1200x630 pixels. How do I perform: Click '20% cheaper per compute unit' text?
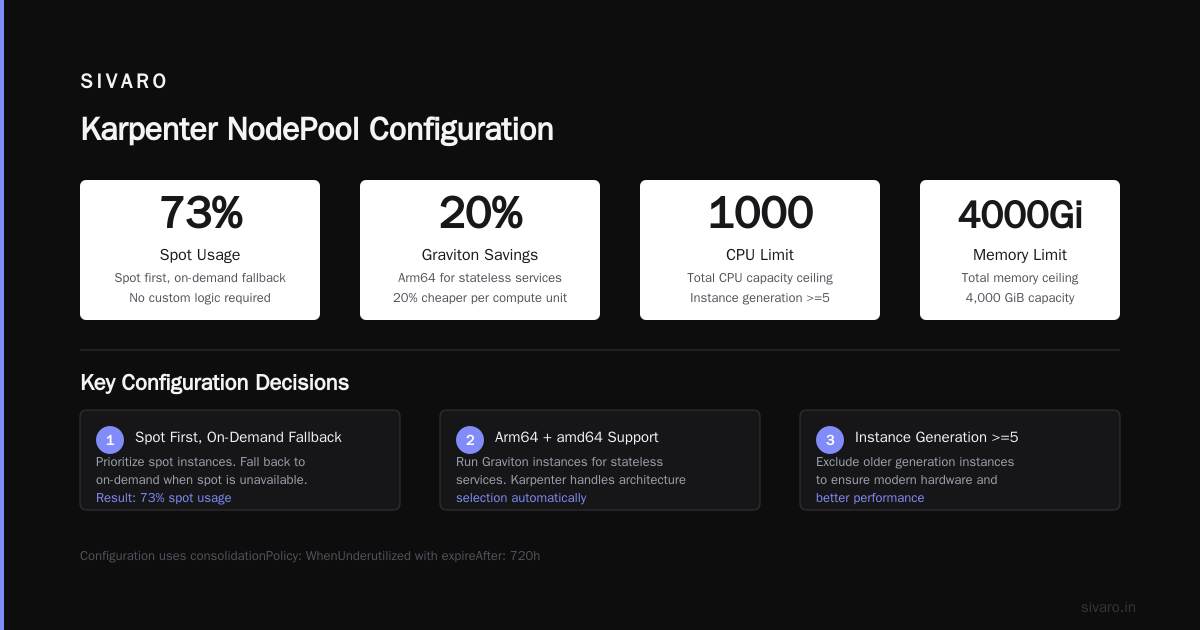(x=480, y=298)
